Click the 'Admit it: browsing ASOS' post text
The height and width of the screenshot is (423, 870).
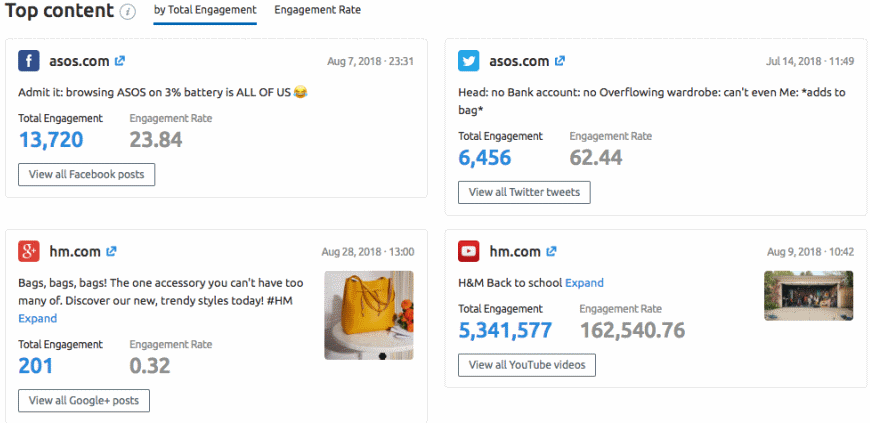pos(163,92)
